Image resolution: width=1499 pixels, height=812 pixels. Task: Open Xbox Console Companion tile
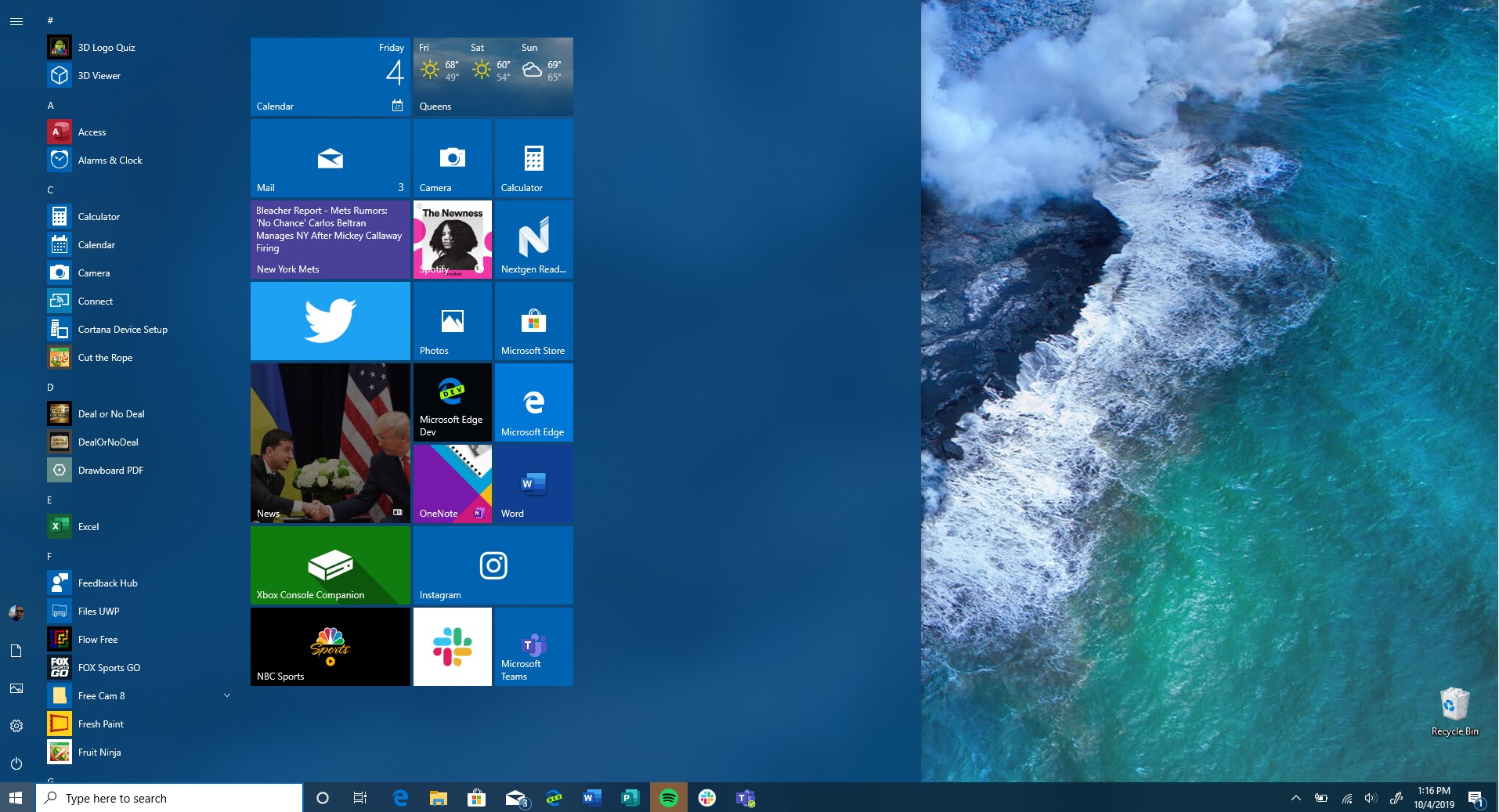[x=330, y=565]
